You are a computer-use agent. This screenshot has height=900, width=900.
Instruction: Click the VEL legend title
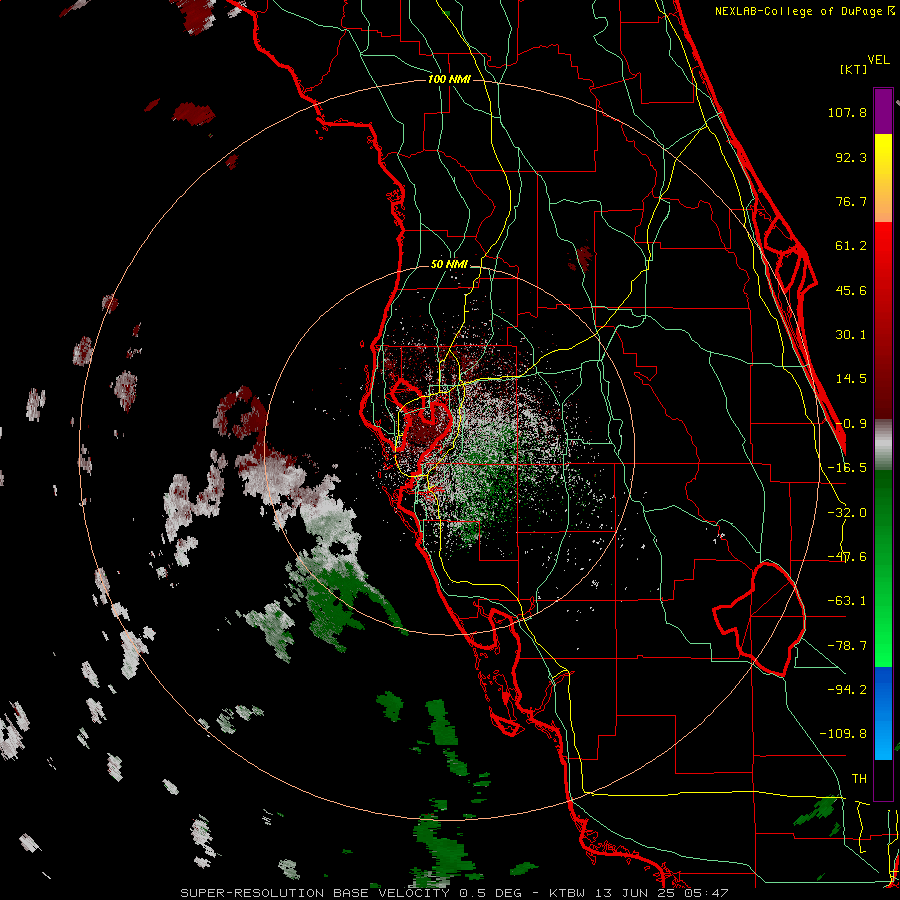coord(878,60)
